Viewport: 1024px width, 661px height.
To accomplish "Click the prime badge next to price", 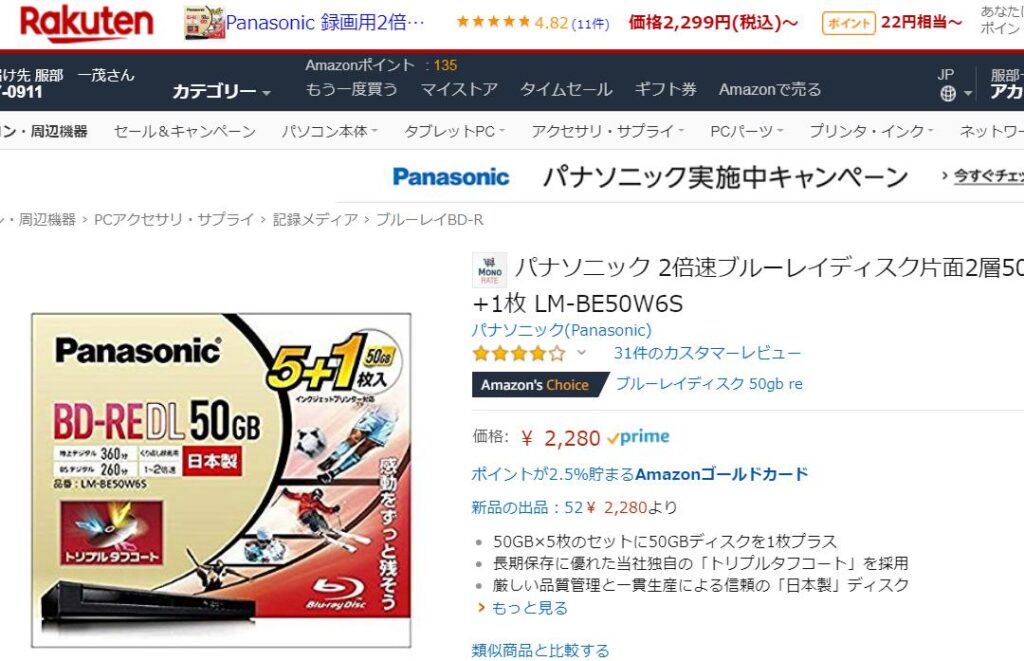I will coord(638,437).
